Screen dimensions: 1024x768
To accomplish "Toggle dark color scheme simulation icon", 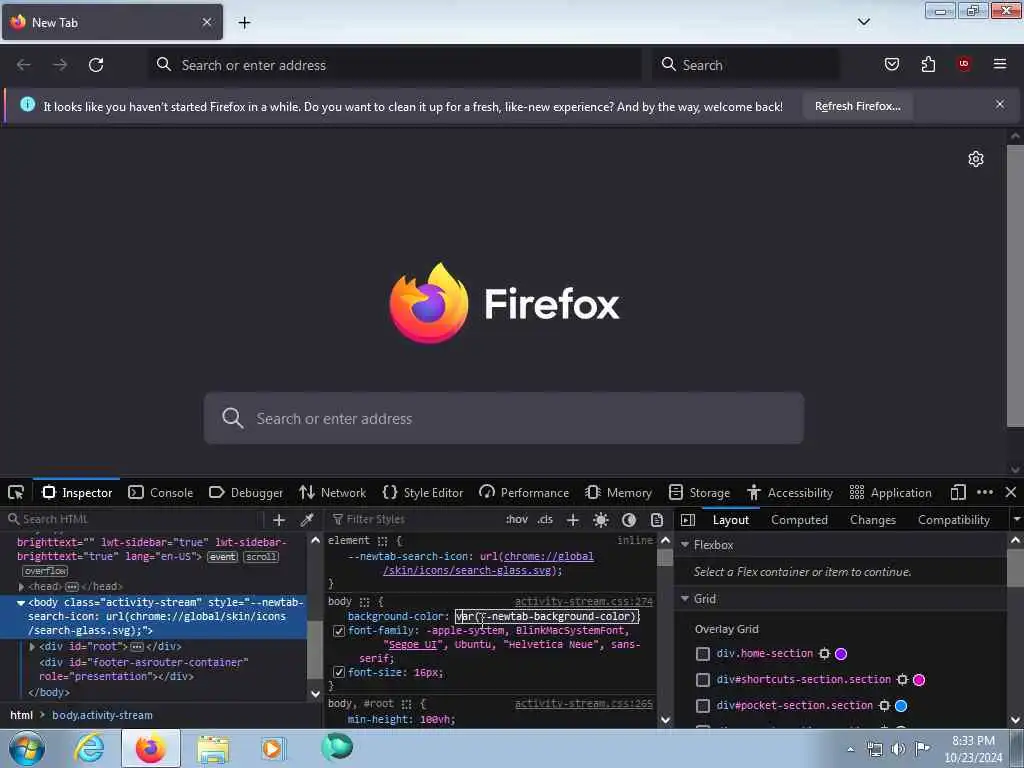I will (x=629, y=520).
